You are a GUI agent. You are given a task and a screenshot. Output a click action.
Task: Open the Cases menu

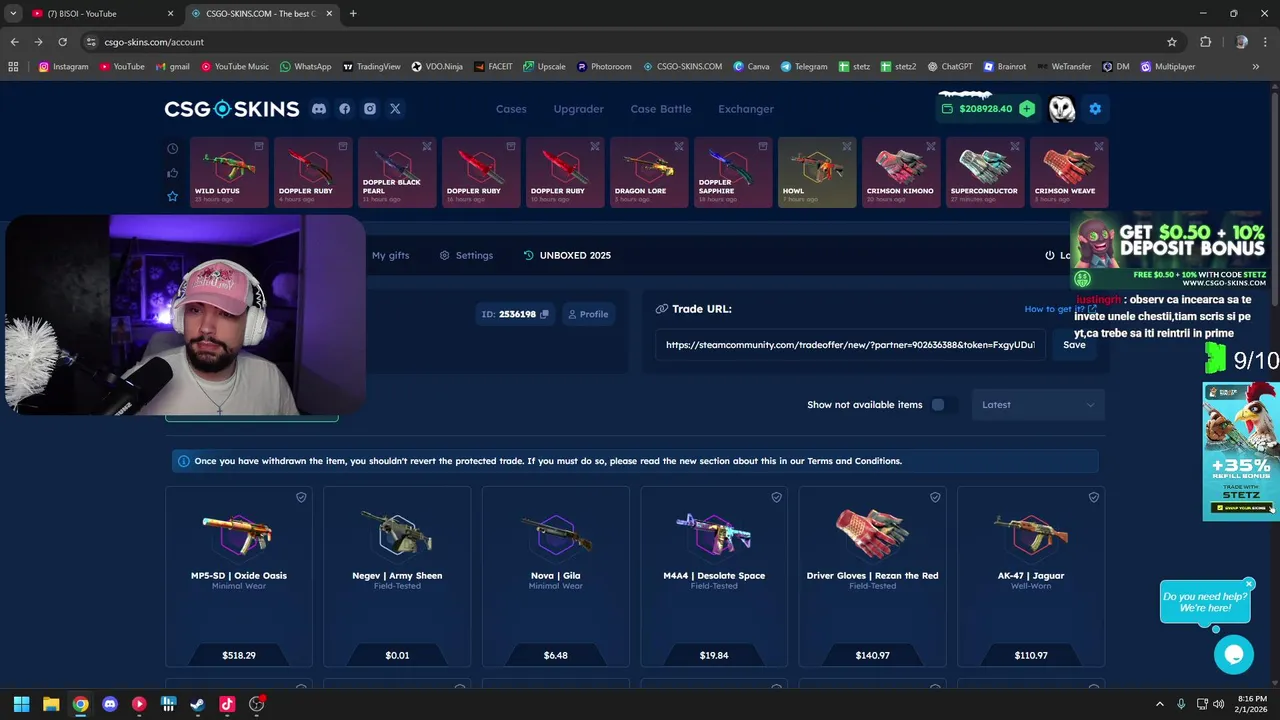(511, 109)
